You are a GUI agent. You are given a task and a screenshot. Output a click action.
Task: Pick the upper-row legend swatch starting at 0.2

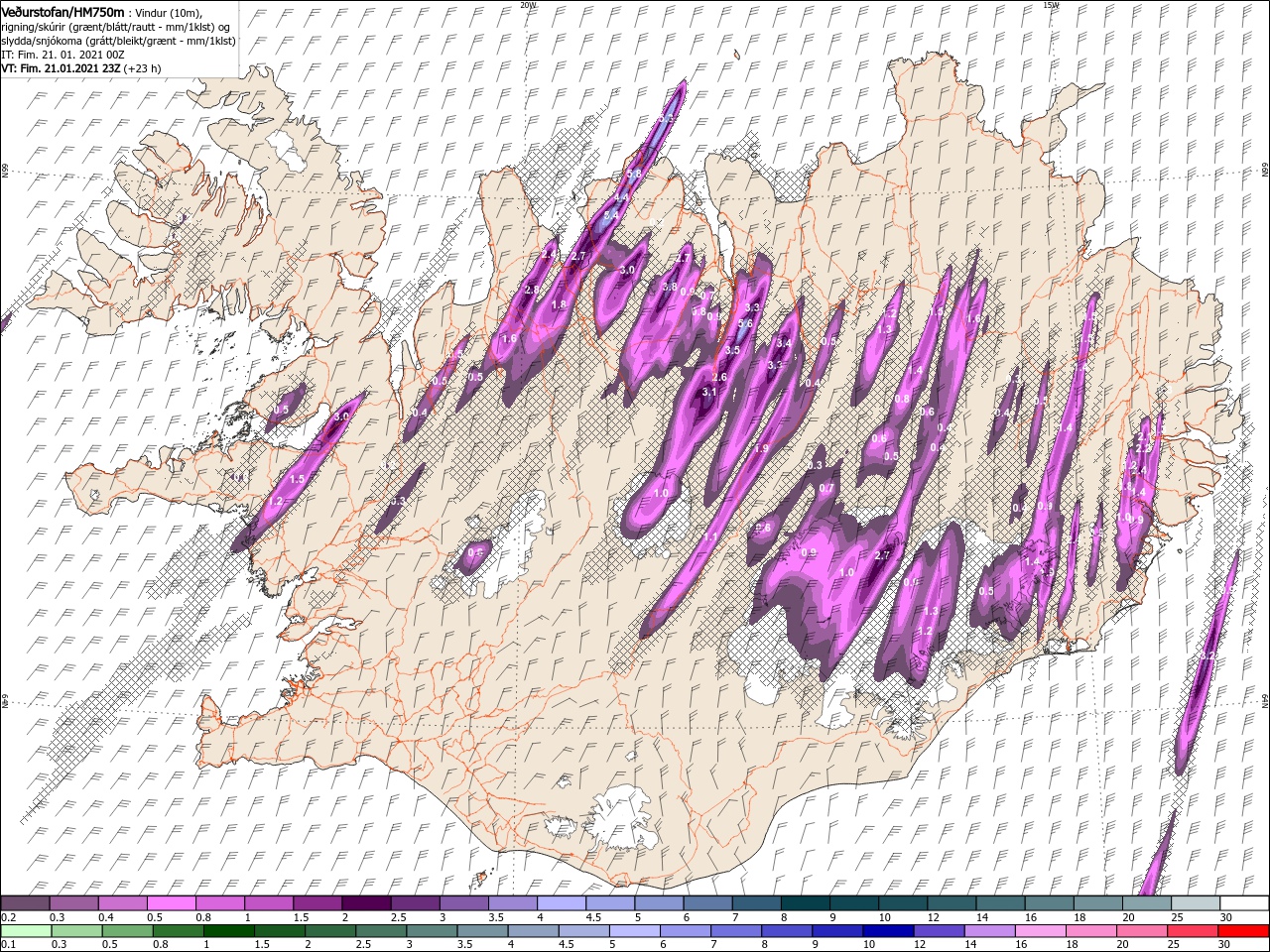(25, 903)
